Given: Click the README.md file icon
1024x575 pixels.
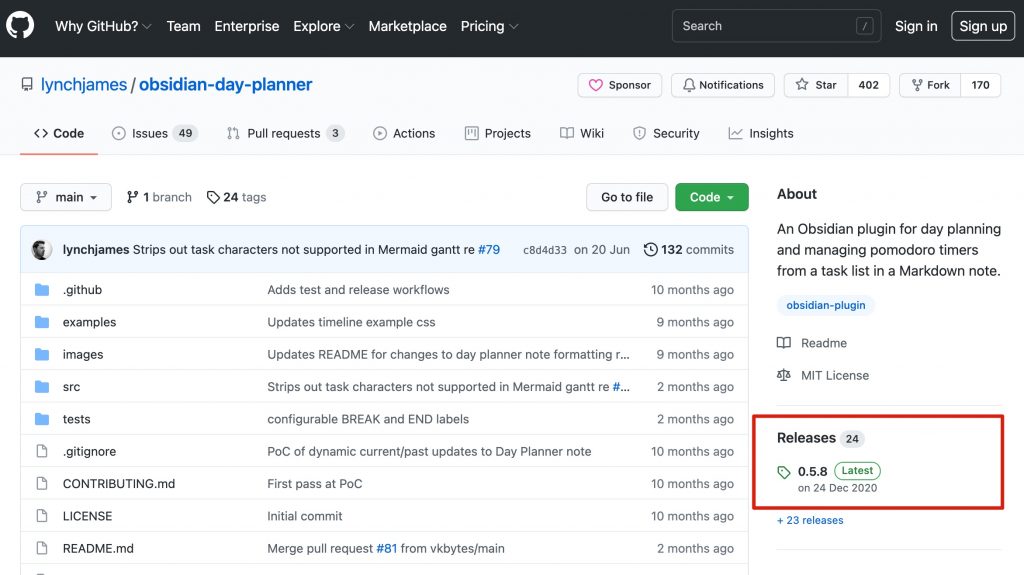Looking at the screenshot, I should (x=42, y=548).
